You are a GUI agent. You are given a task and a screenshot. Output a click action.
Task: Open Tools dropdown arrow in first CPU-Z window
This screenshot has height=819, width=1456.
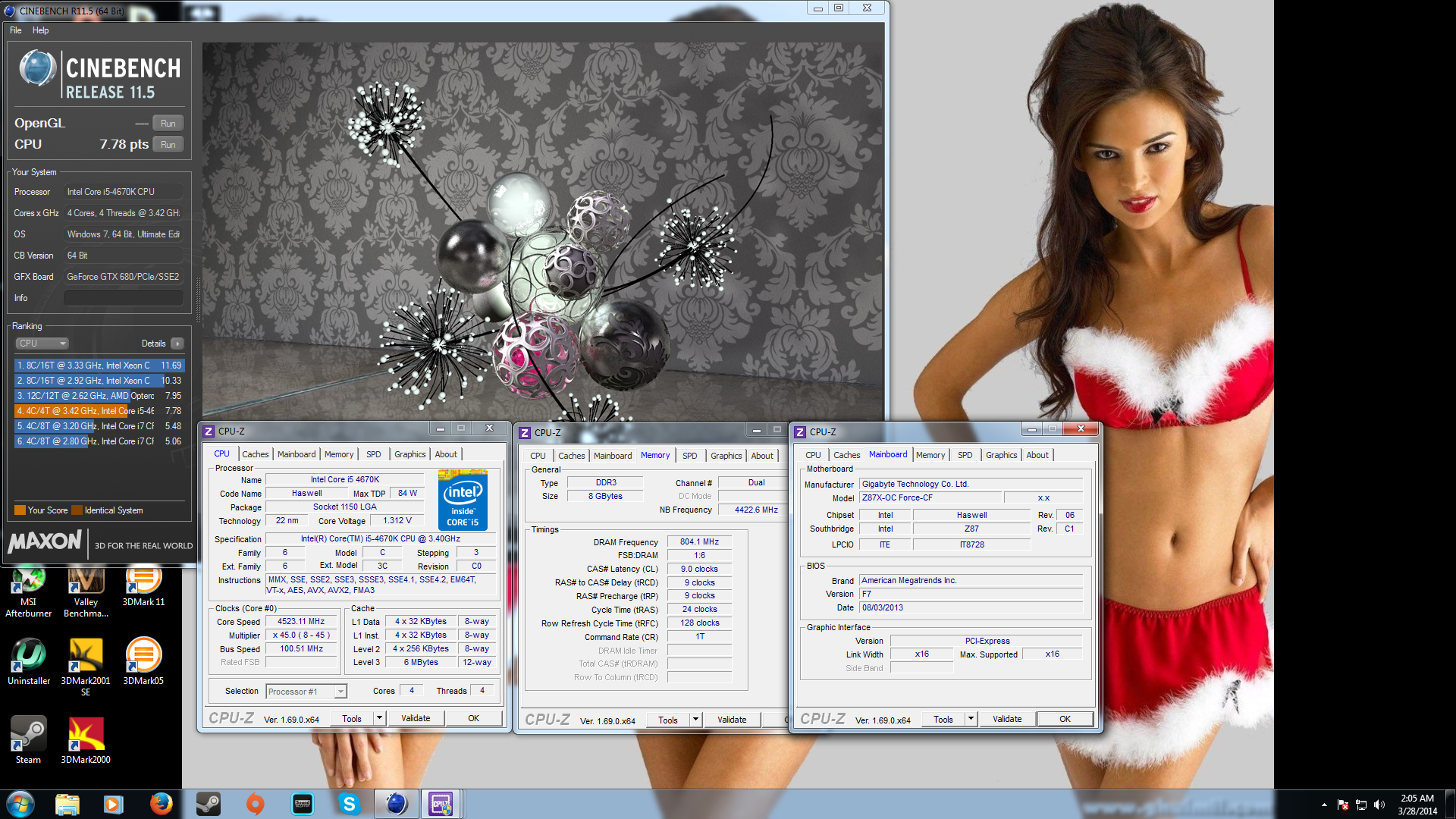tap(379, 718)
